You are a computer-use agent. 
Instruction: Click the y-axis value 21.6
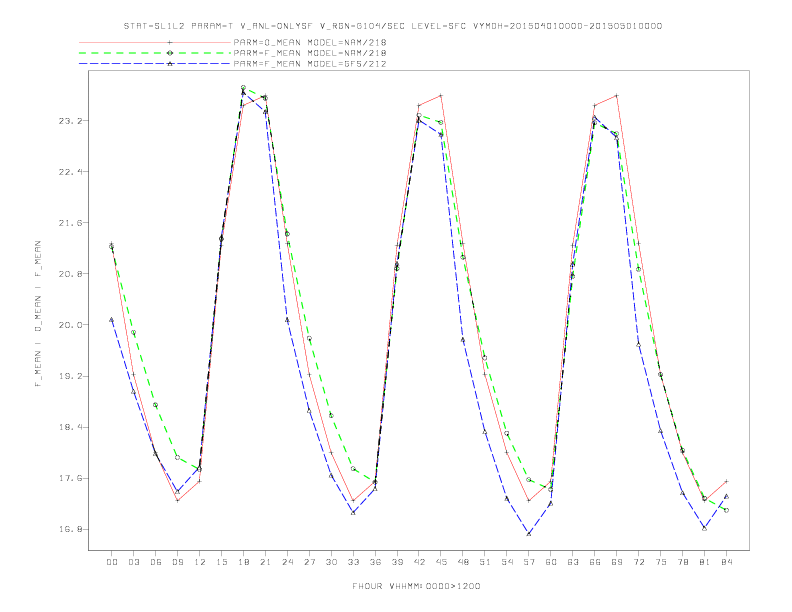pos(68,223)
